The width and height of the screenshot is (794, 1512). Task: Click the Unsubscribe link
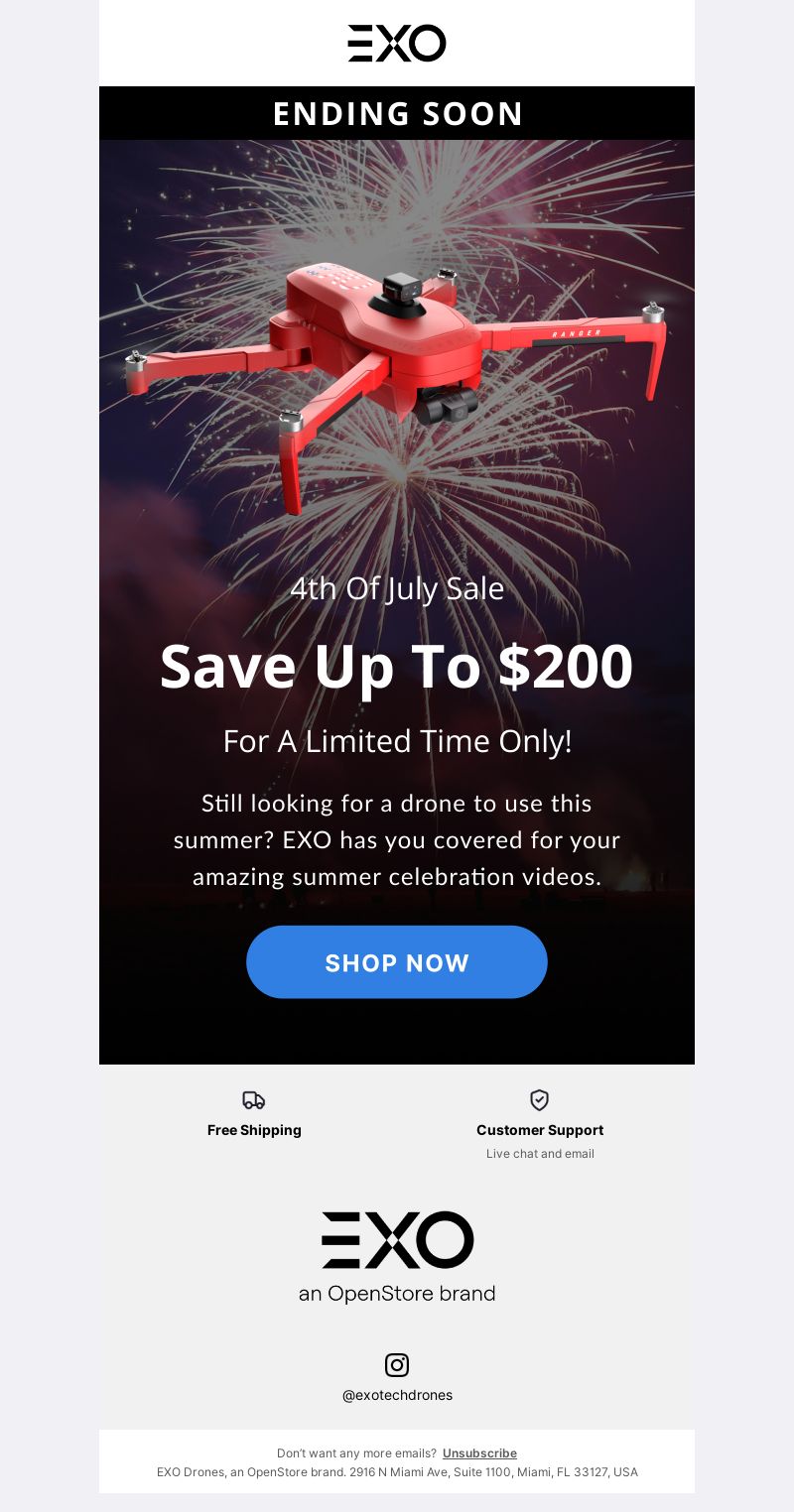(479, 1452)
